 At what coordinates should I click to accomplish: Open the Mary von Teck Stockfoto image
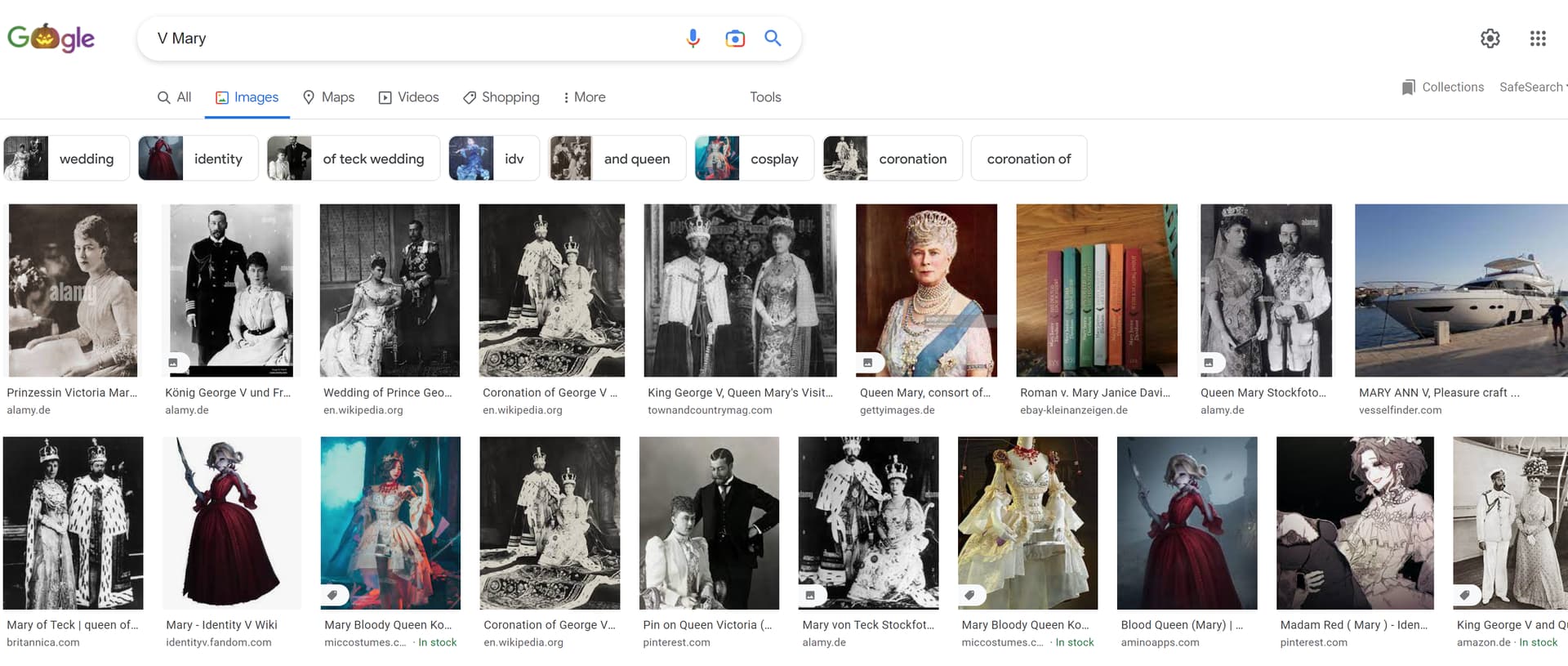[868, 523]
